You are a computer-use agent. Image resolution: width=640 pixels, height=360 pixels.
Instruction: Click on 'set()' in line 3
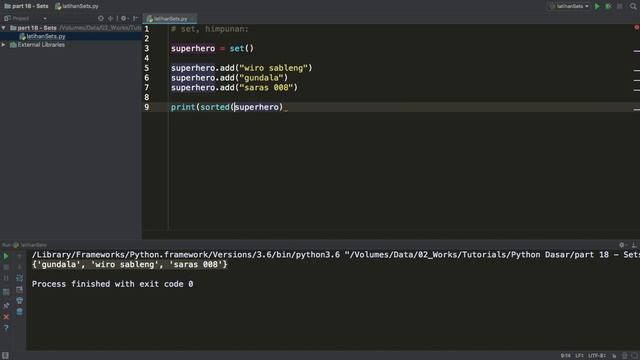242,49
